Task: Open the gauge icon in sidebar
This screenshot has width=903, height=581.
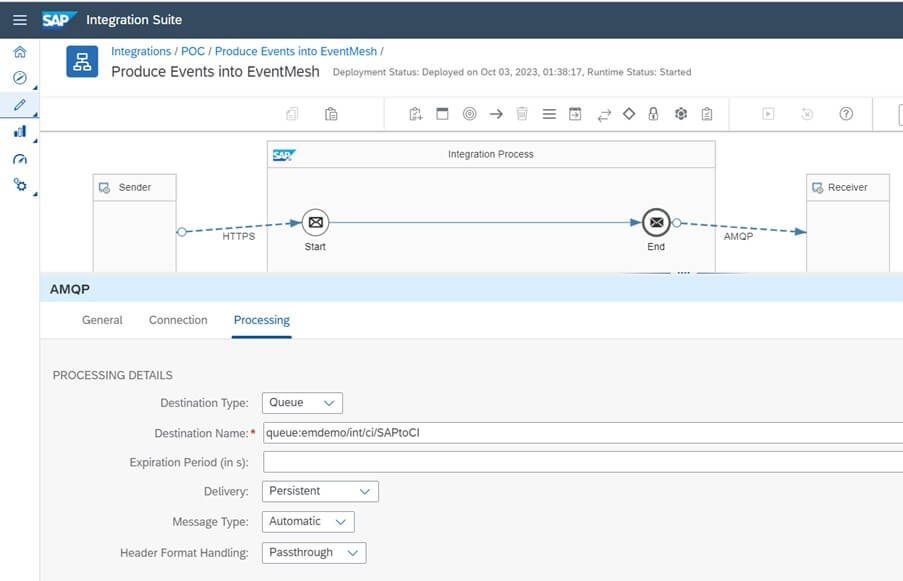Action: [x=20, y=159]
